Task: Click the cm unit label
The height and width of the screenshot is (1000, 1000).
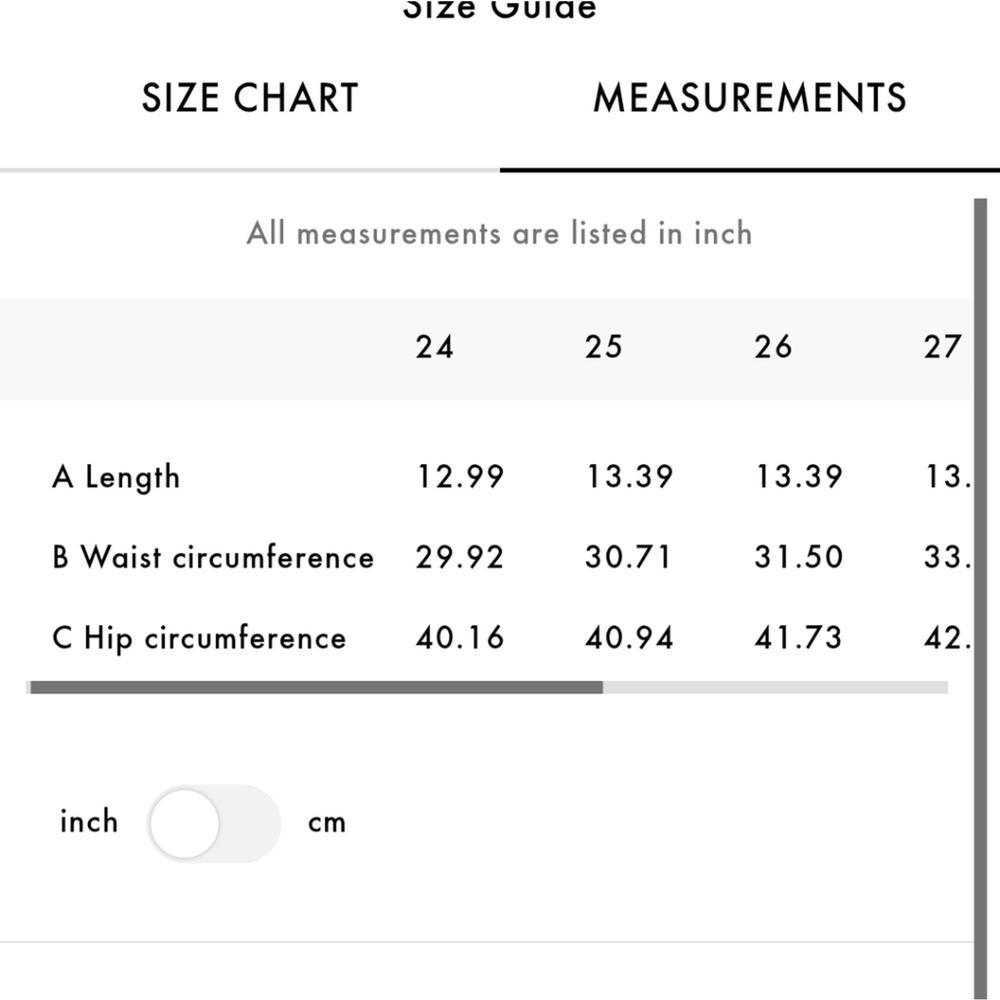Action: pyautogui.click(x=327, y=823)
